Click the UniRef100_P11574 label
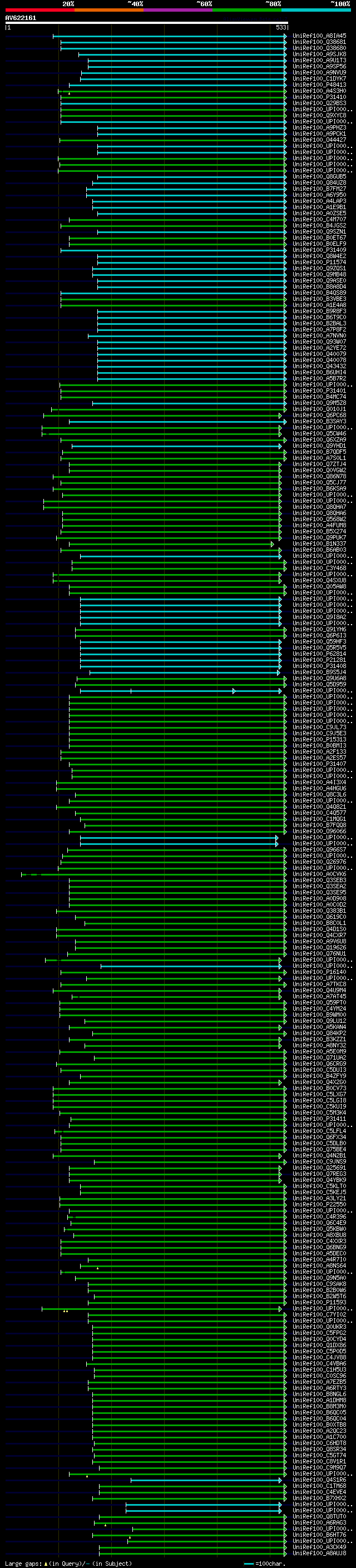The height and width of the screenshot is (1568, 356). pos(319,263)
